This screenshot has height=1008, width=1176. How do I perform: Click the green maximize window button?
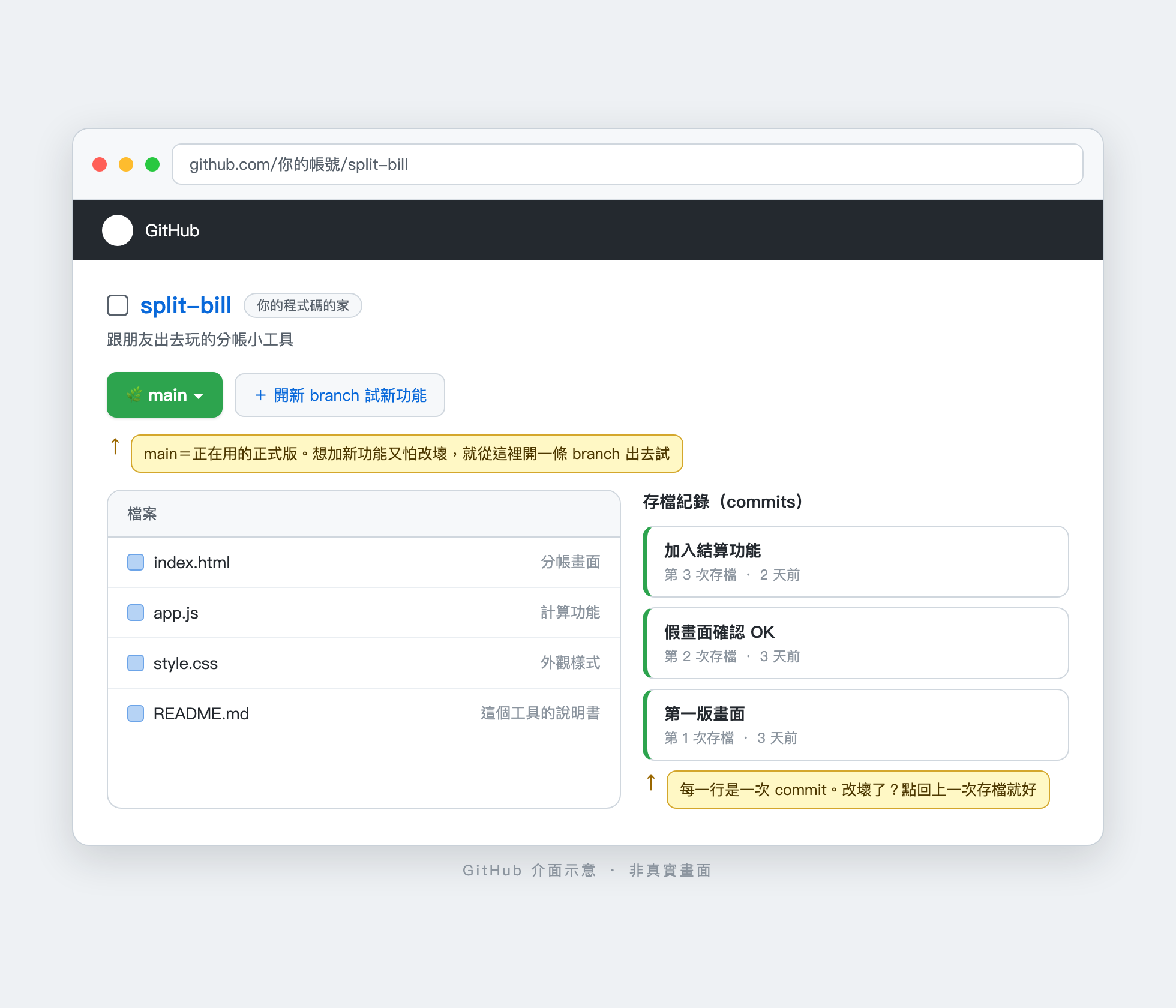click(152, 164)
